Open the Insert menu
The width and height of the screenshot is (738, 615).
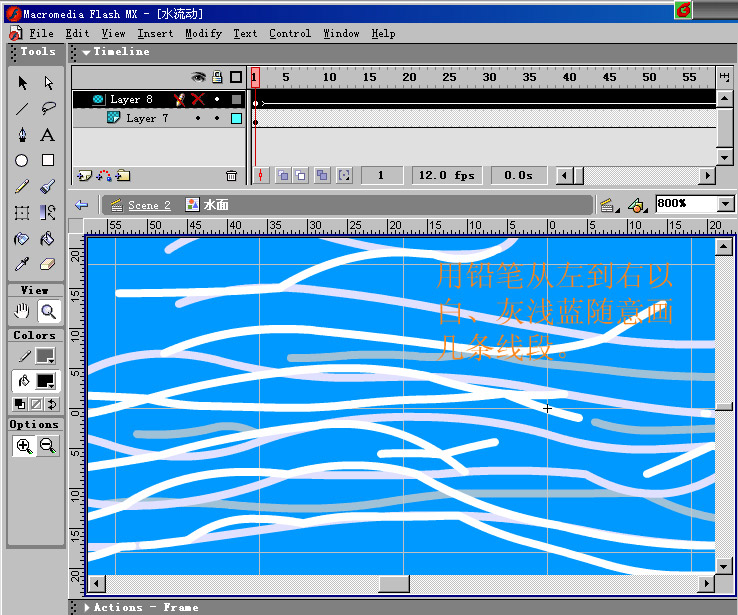(x=155, y=34)
